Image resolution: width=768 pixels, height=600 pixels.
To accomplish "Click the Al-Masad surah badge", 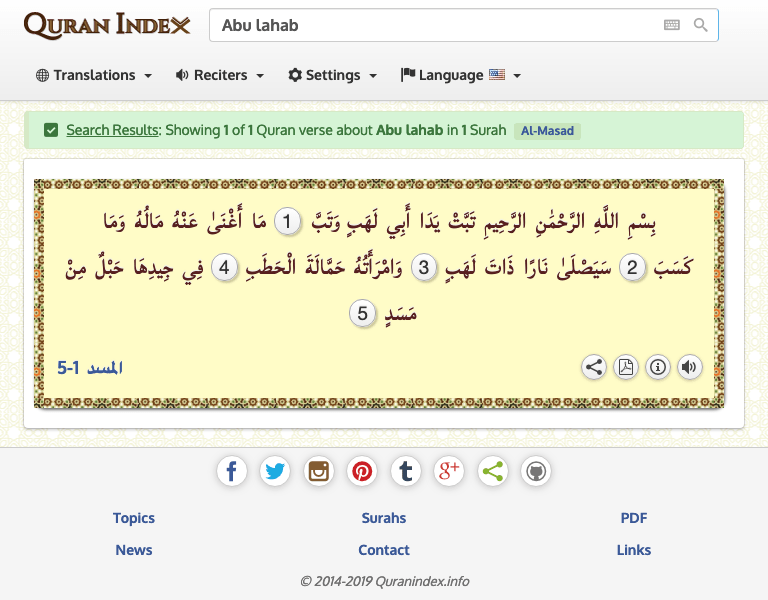I will coord(547,130).
